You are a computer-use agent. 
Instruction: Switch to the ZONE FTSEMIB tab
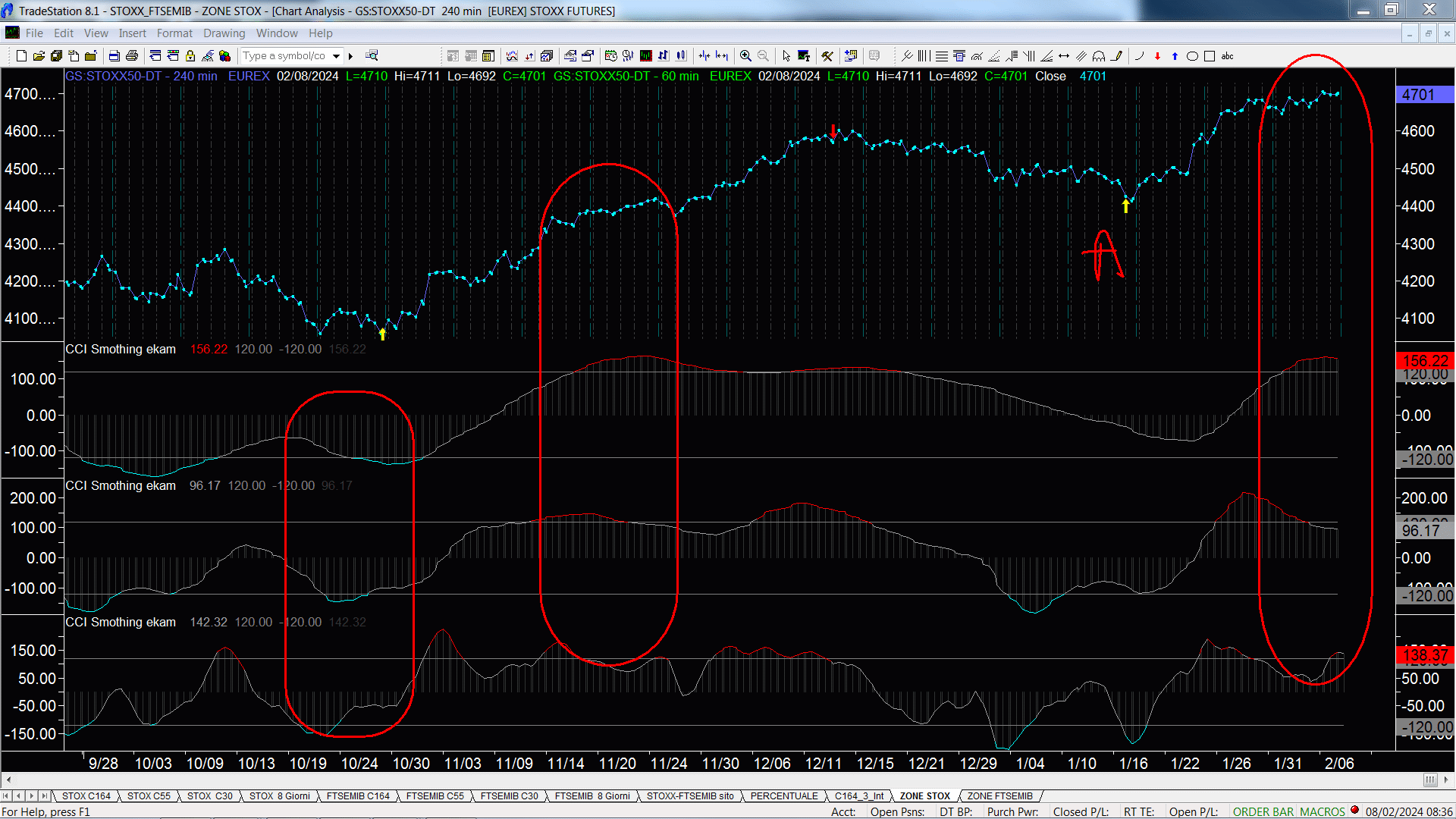(x=999, y=795)
